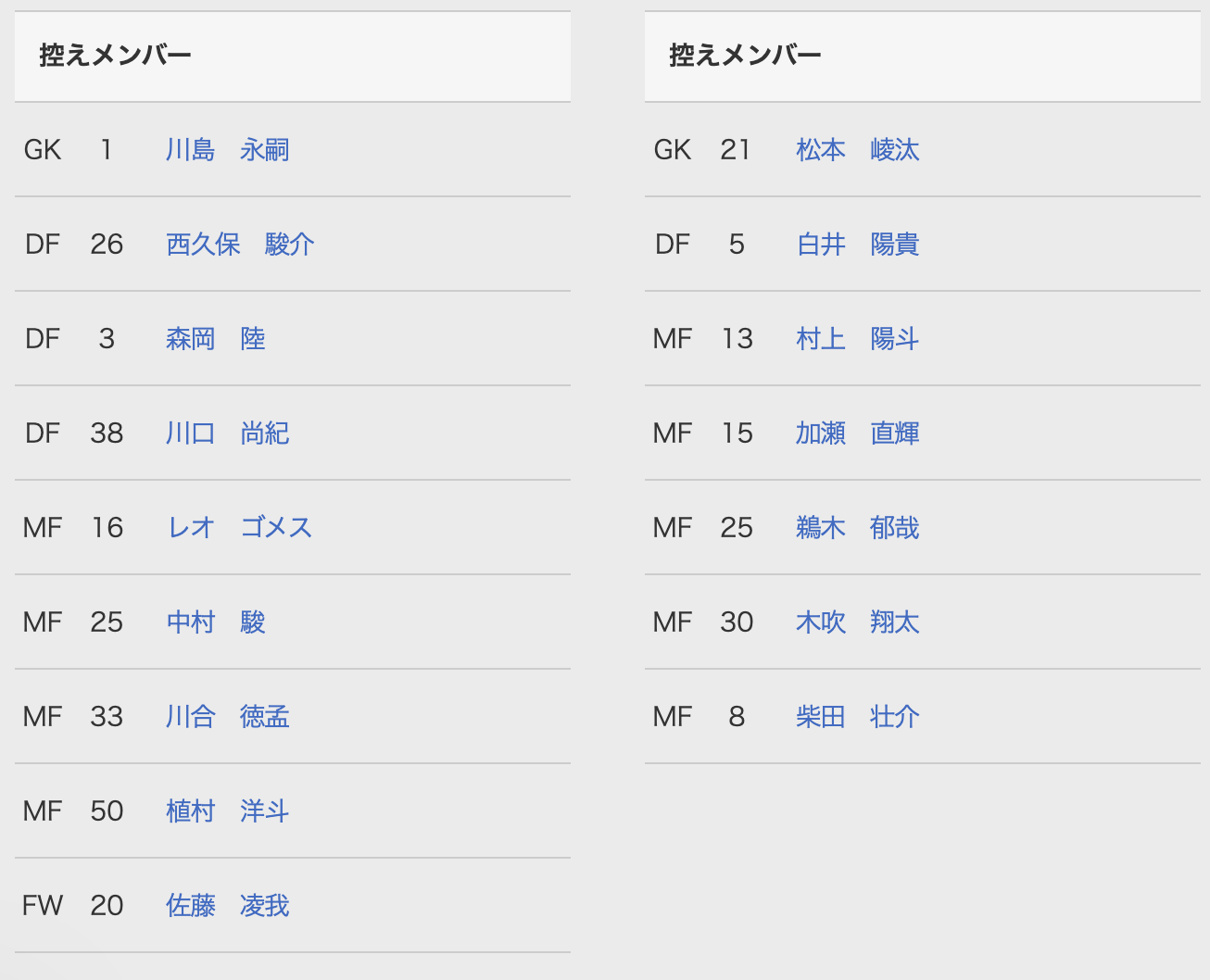Open 鵜木 郁哉 player profile
This screenshot has height=980, width=1210.
(857, 528)
